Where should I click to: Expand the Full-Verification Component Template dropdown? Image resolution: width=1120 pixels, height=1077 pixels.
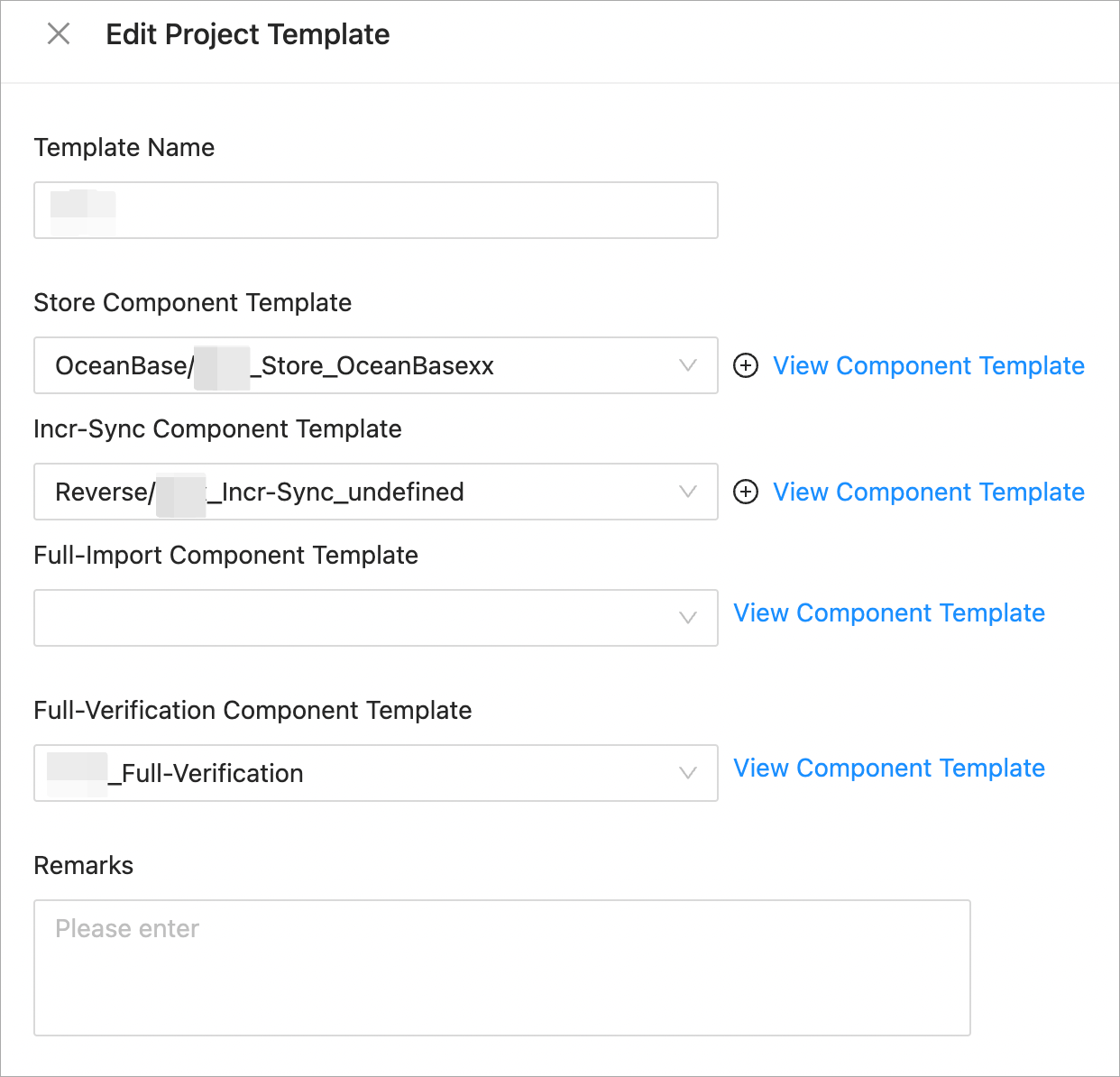(x=375, y=773)
